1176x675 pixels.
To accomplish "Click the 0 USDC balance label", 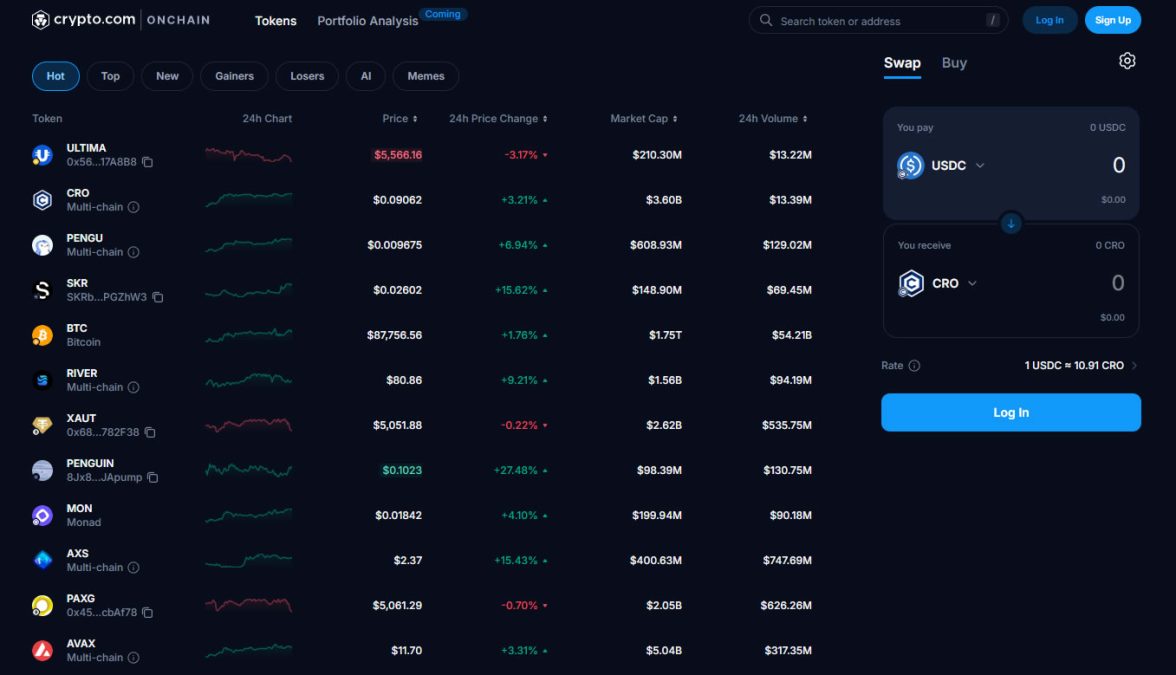I will (1107, 128).
